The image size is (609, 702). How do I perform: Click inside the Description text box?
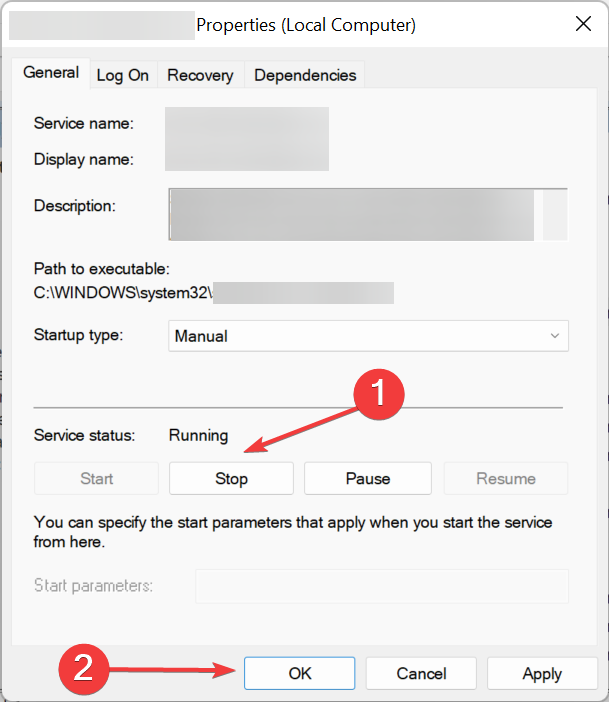click(350, 214)
